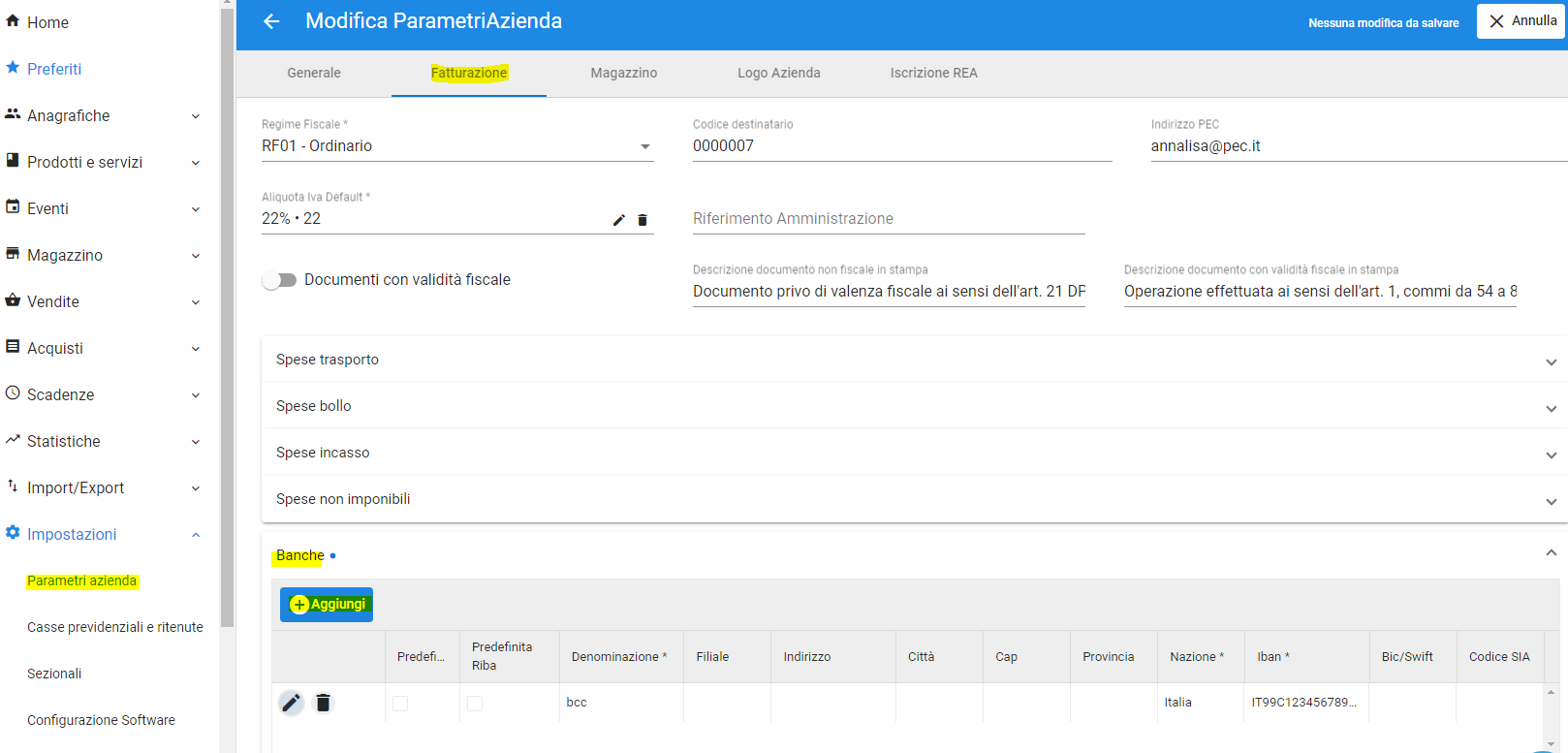Viewport: 1568px width, 753px height.
Task: Expand the Vendite menu chevron
Action: [196, 302]
